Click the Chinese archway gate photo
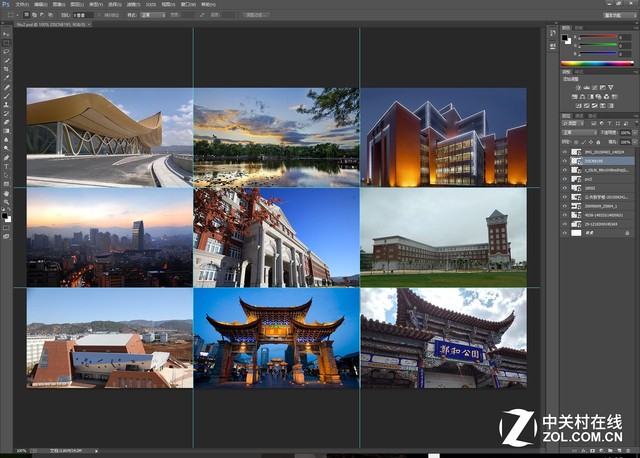 tap(275, 338)
